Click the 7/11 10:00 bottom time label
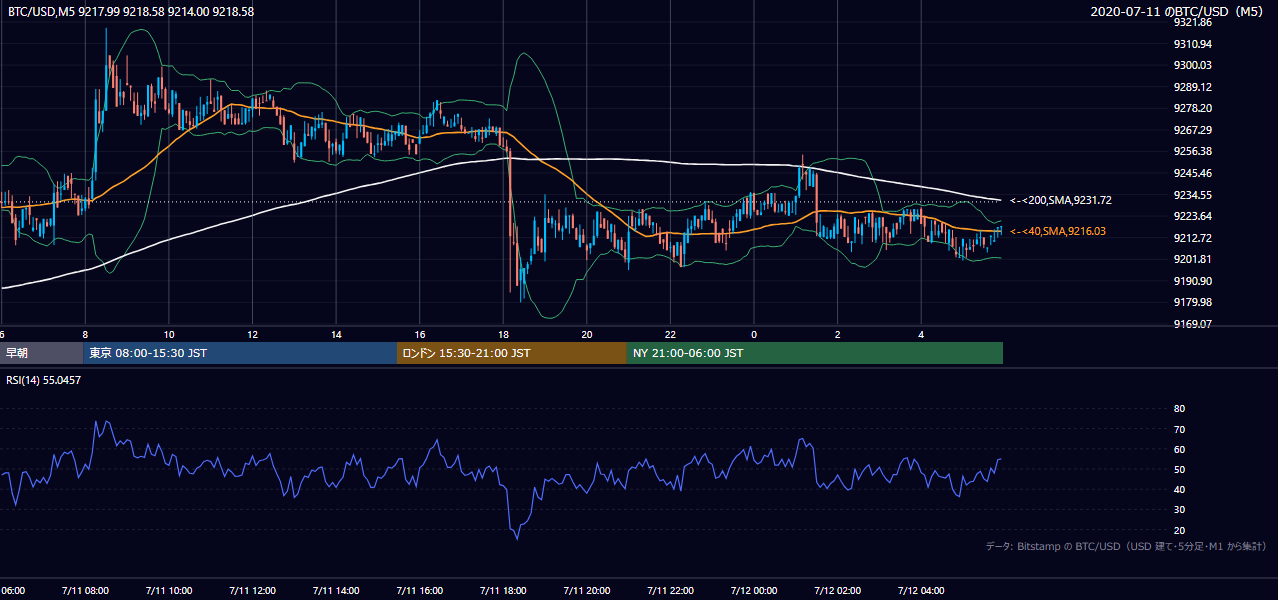Screen dimensions: 1278x600 pos(169,590)
